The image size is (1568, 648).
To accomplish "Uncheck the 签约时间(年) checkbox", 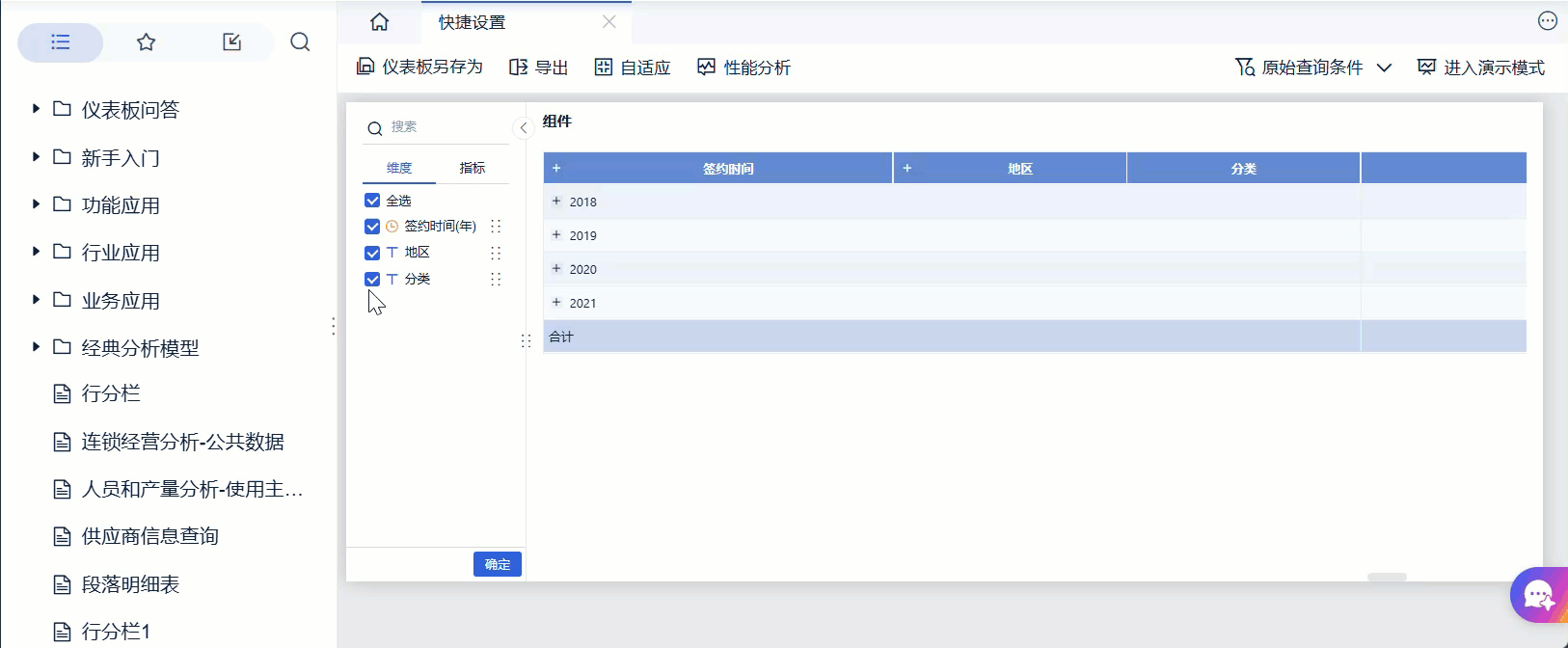I will (372, 227).
